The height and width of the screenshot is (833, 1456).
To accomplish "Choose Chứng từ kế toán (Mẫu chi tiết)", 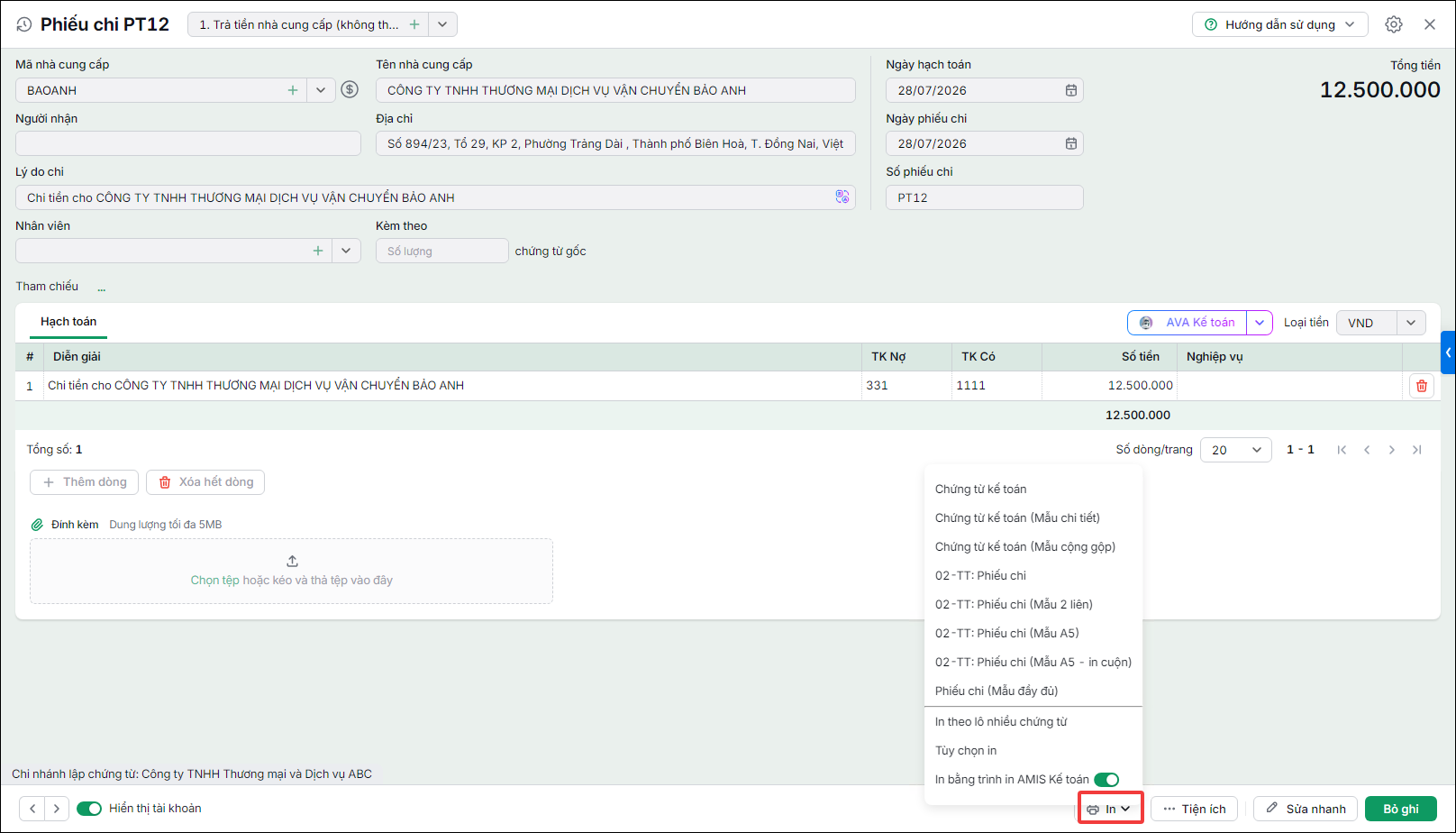I will (x=1017, y=518).
